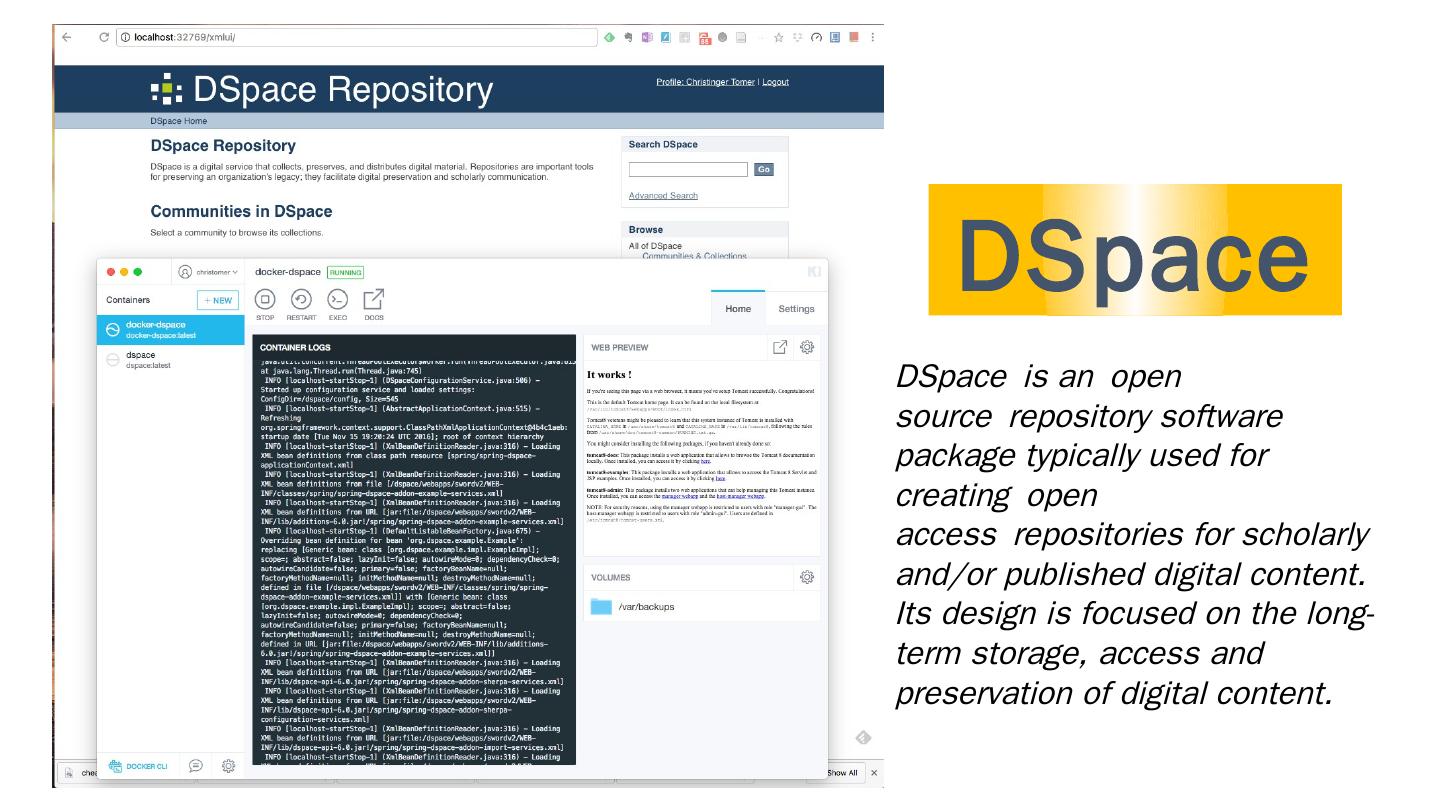Switch to the Settings tab
Viewport: 1440px width, 810px height.
pyautogui.click(x=796, y=309)
